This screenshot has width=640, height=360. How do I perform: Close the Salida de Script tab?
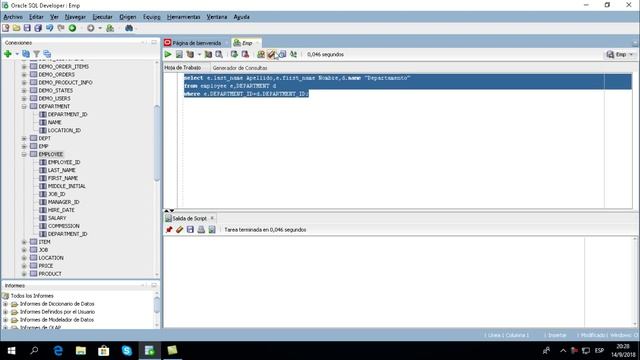212,218
